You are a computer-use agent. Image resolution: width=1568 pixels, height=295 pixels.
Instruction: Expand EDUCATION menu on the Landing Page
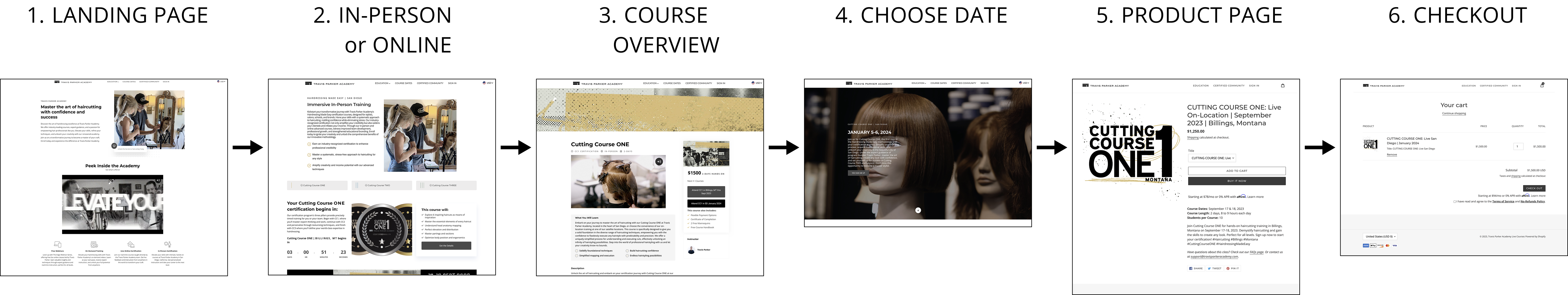[x=113, y=81]
